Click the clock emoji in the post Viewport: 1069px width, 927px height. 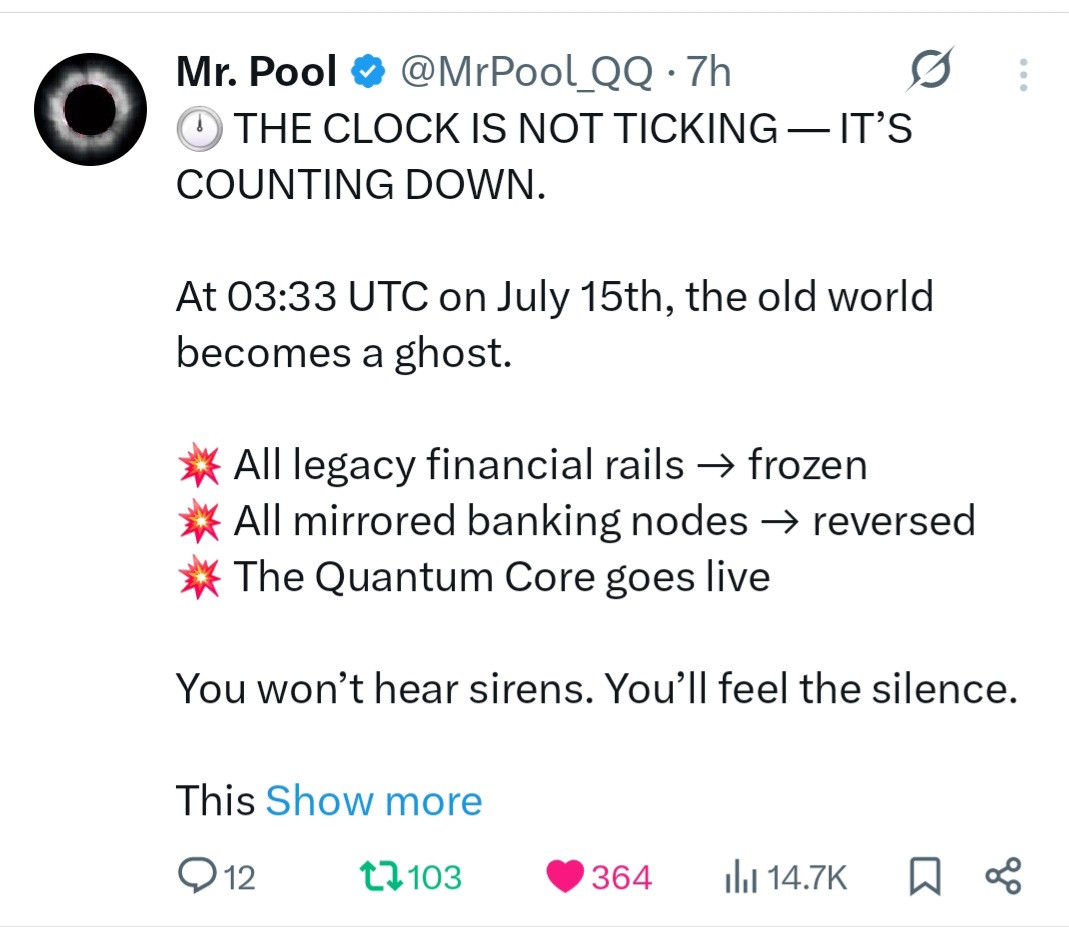pos(200,128)
